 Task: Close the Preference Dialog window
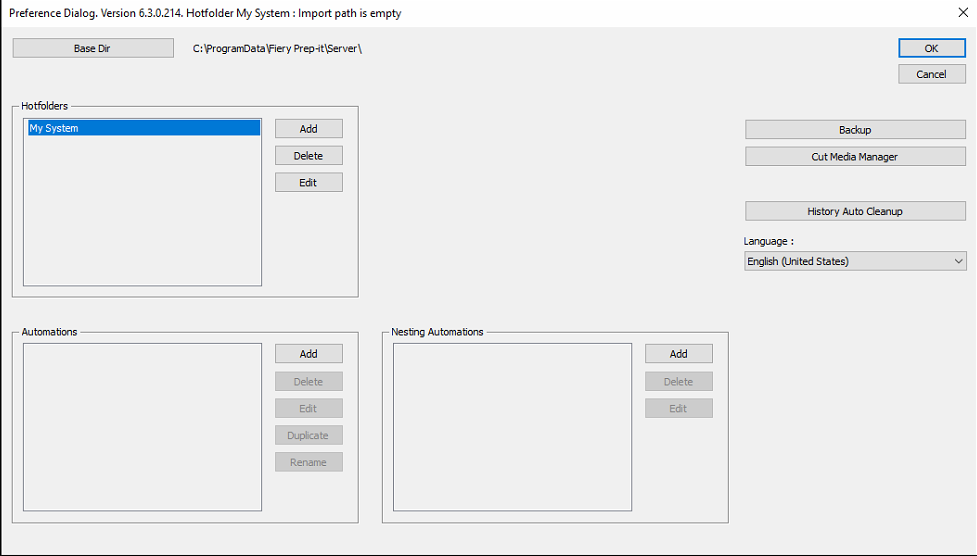click(x=961, y=14)
